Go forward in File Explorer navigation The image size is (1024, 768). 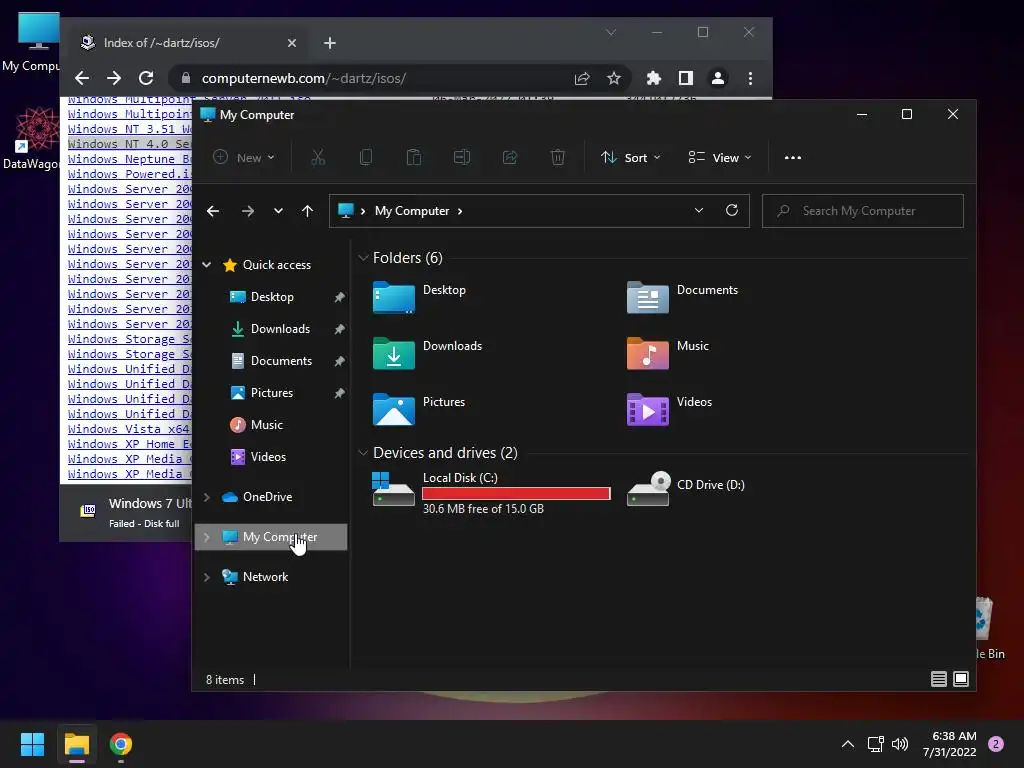pos(248,211)
